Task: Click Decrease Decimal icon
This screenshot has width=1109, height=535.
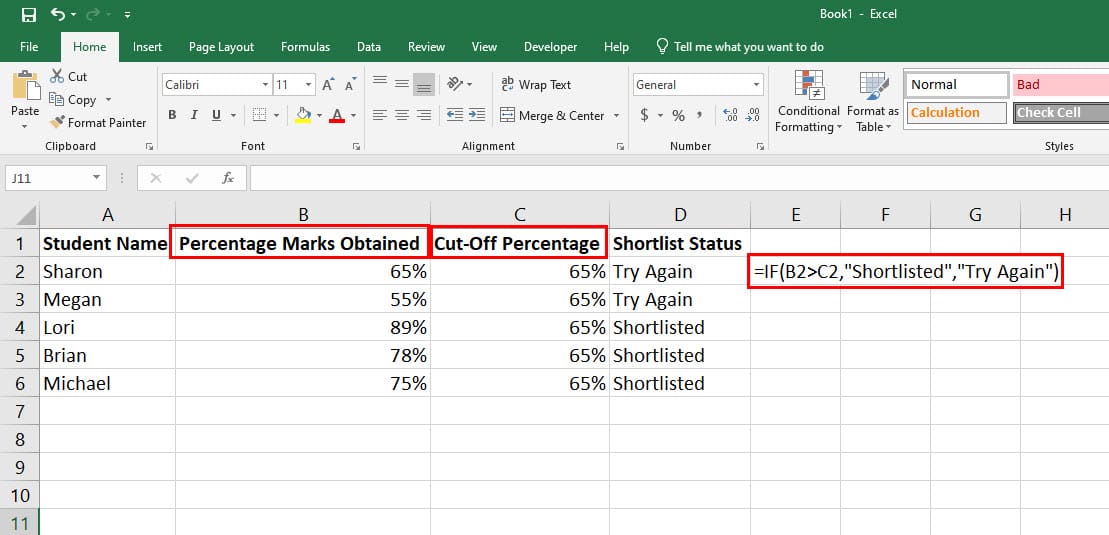Action: [753, 115]
